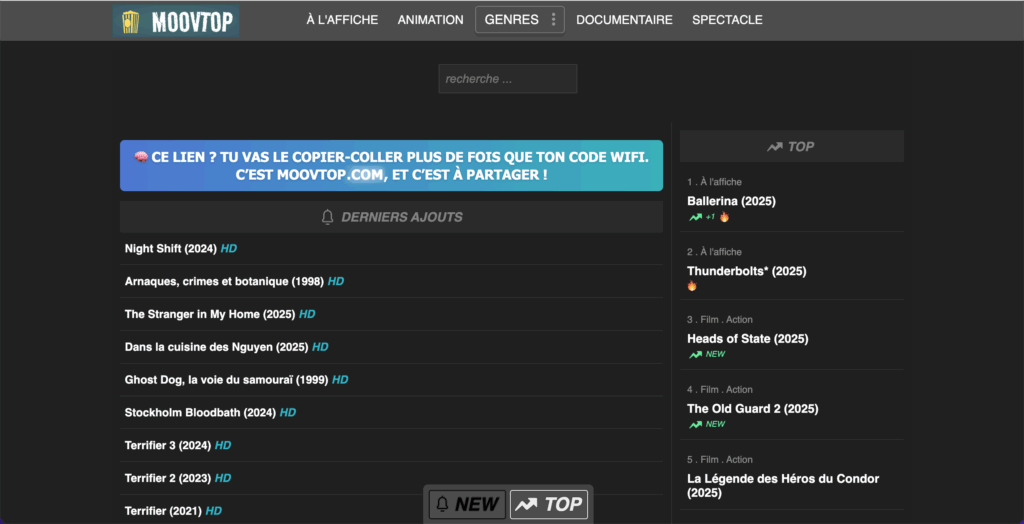The height and width of the screenshot is (524, 1024).
Task: Open Stockholm Bloodbath (2024) movie link
Action: [200, 413]
